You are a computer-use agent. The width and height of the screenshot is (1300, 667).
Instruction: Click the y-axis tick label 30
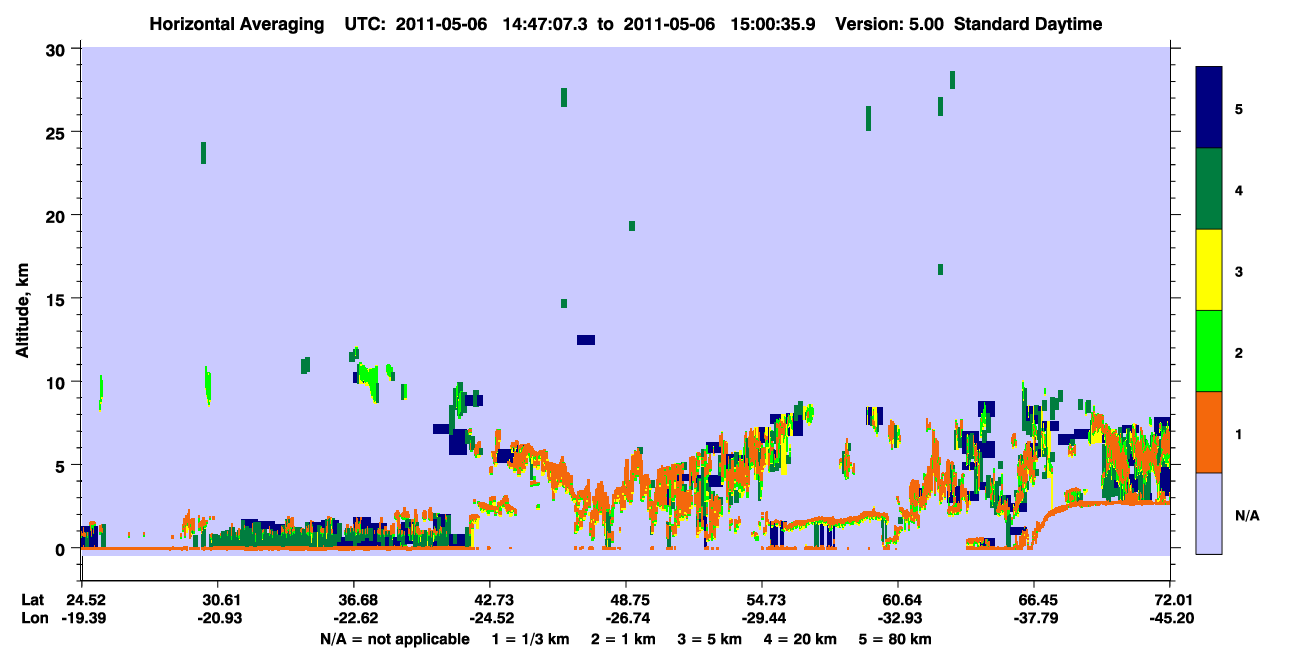click(58, 49)
